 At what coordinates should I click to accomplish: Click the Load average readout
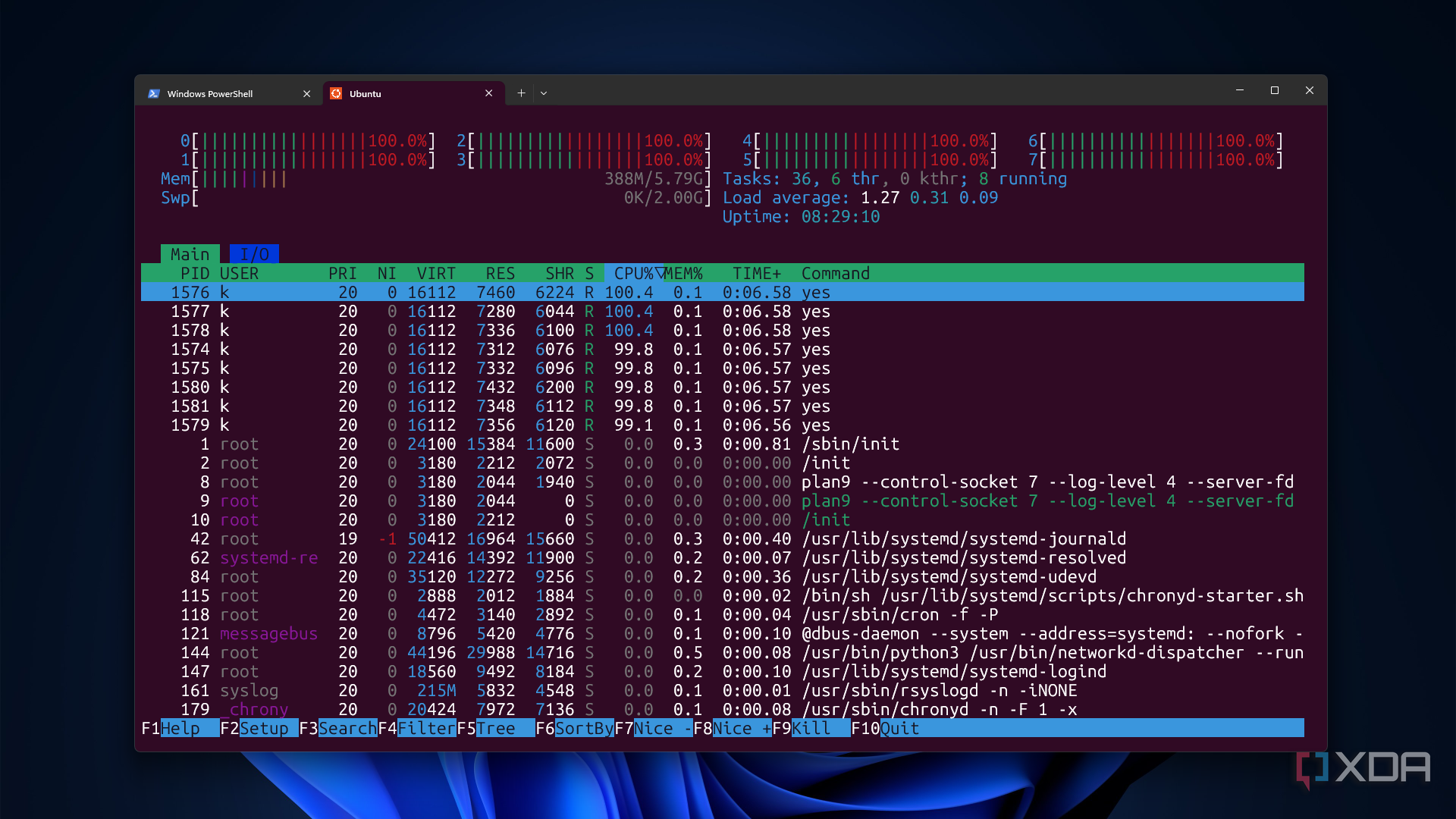(x=860, y=197)
